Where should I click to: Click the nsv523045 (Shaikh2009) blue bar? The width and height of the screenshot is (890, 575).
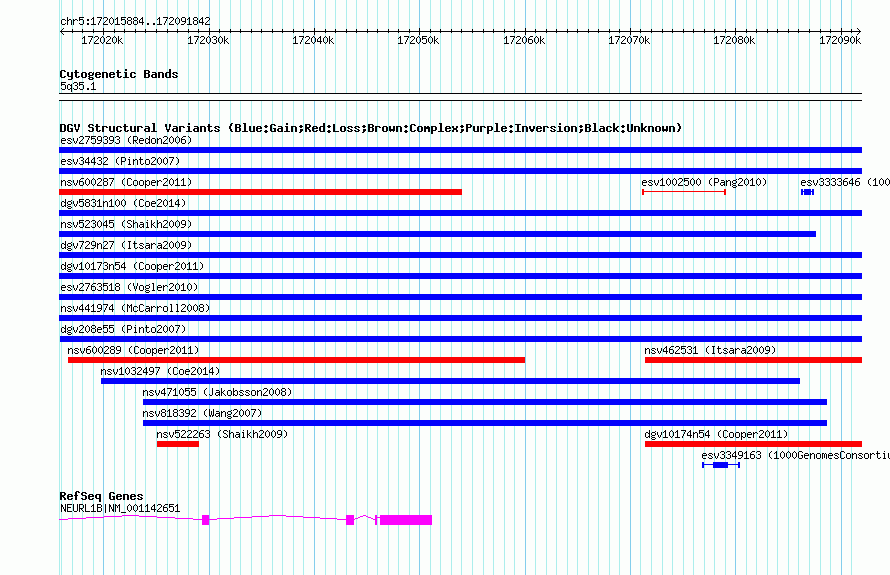tap(438, 234)
